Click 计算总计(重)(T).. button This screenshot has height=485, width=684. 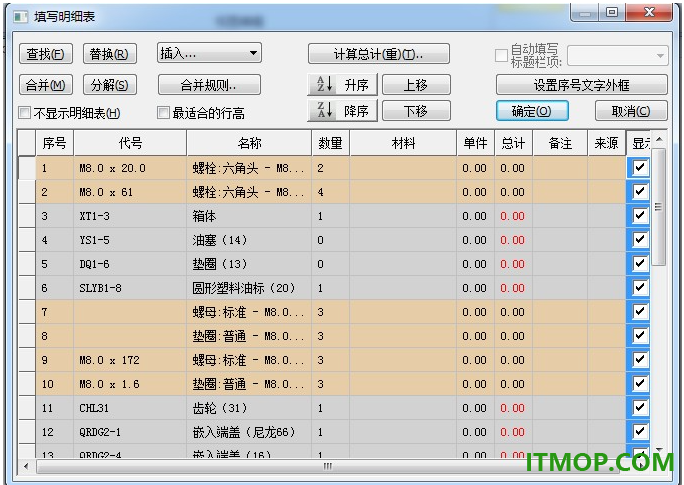(378, 54)
